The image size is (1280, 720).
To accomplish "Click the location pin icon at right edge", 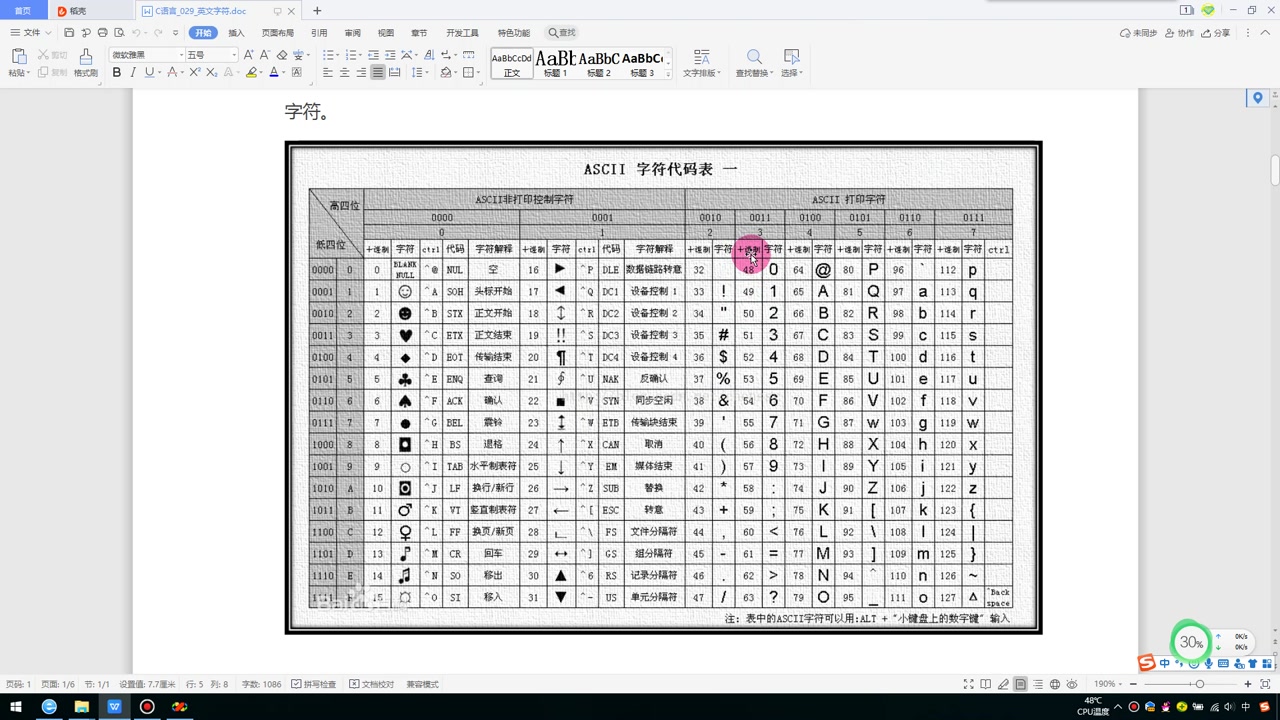I will click(1258, 98).
